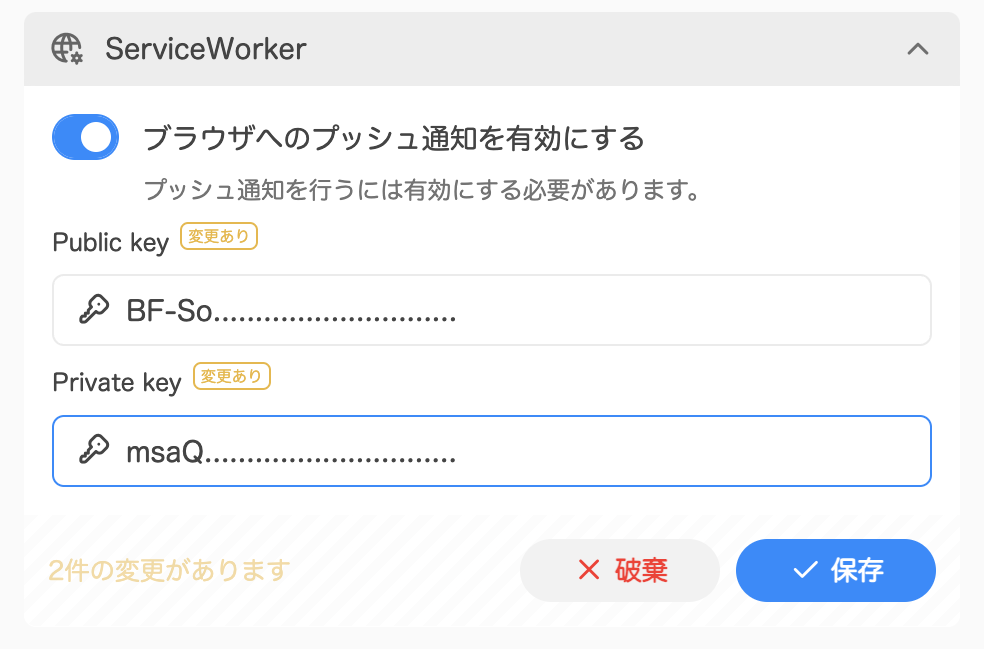Save changes with 保存 button
The width and height of the screenshot is (984, 649).
click(836, 570)
